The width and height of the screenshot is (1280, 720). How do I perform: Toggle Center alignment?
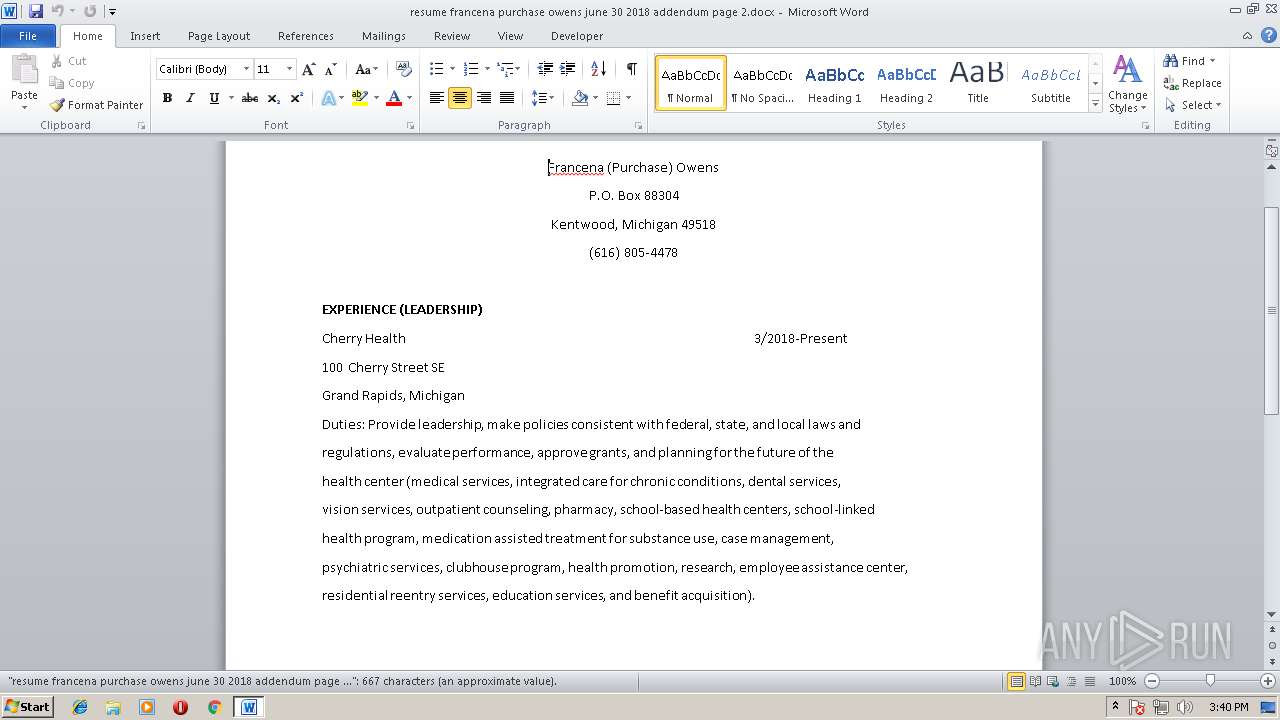pos(460,98)
